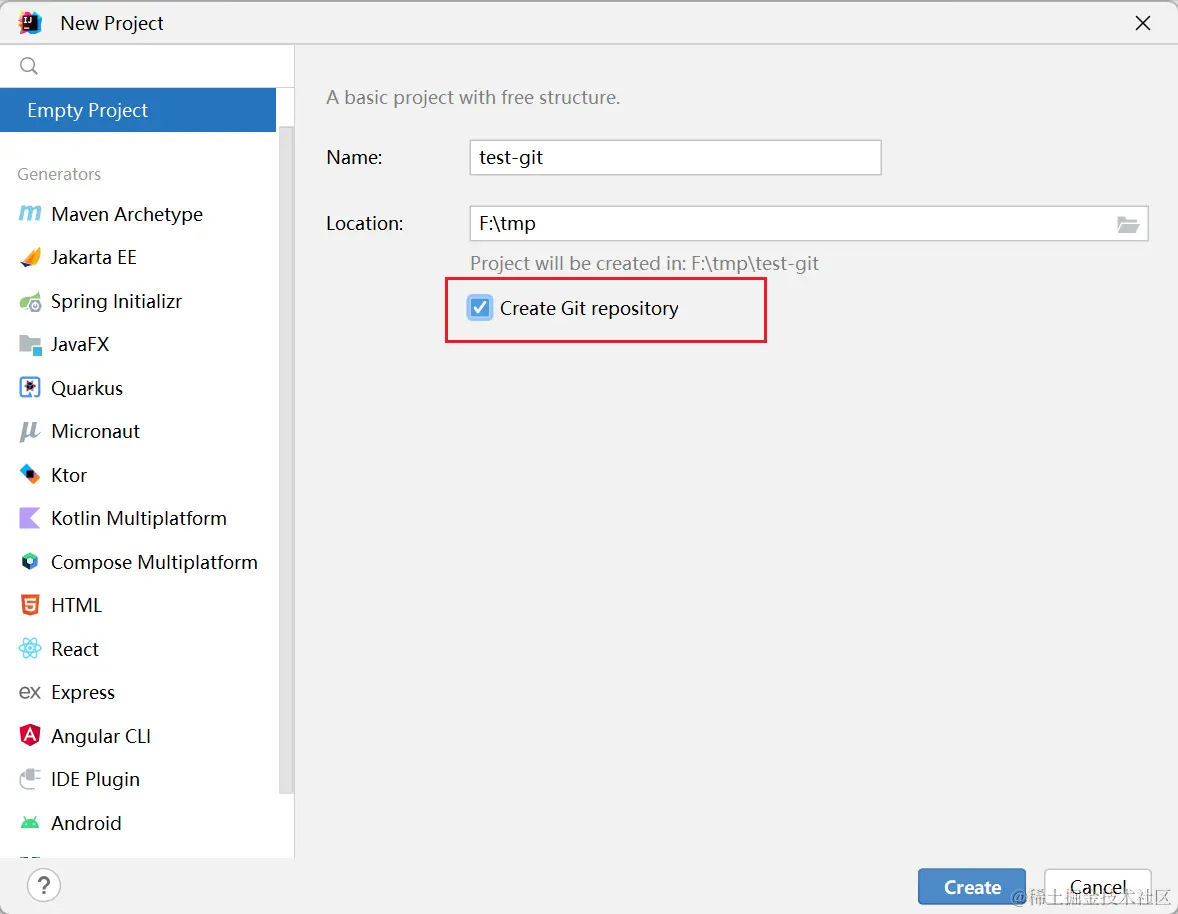
Task: Click the search magnifier icon
Action: [29, 66]
